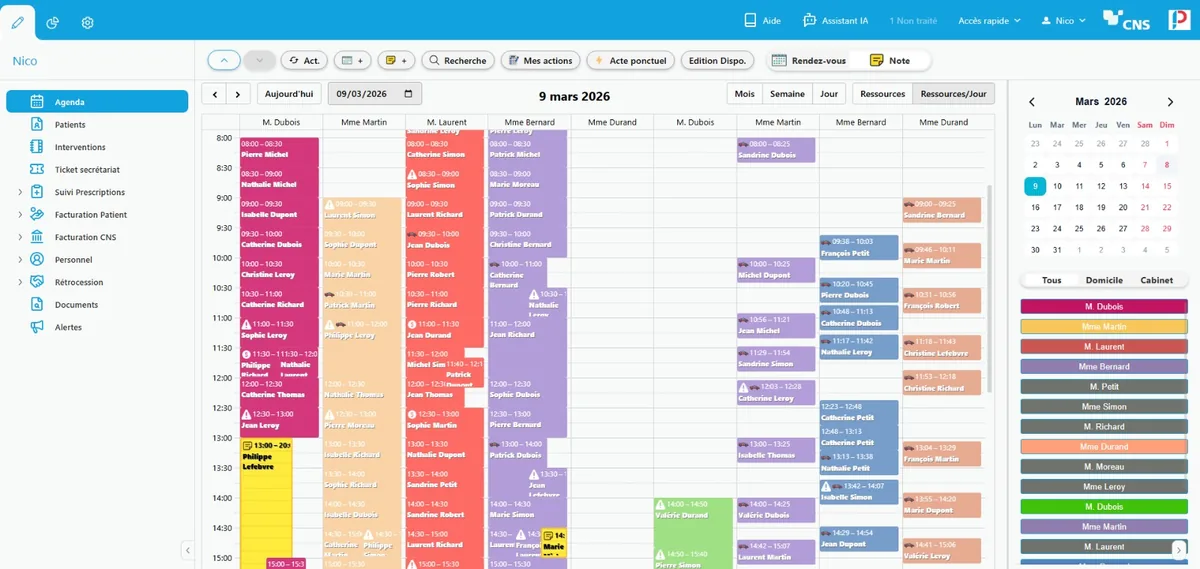Open the Accès rapide dropdown
Image resolution: width=1200 pixels, height=569 pixels.
989,20
